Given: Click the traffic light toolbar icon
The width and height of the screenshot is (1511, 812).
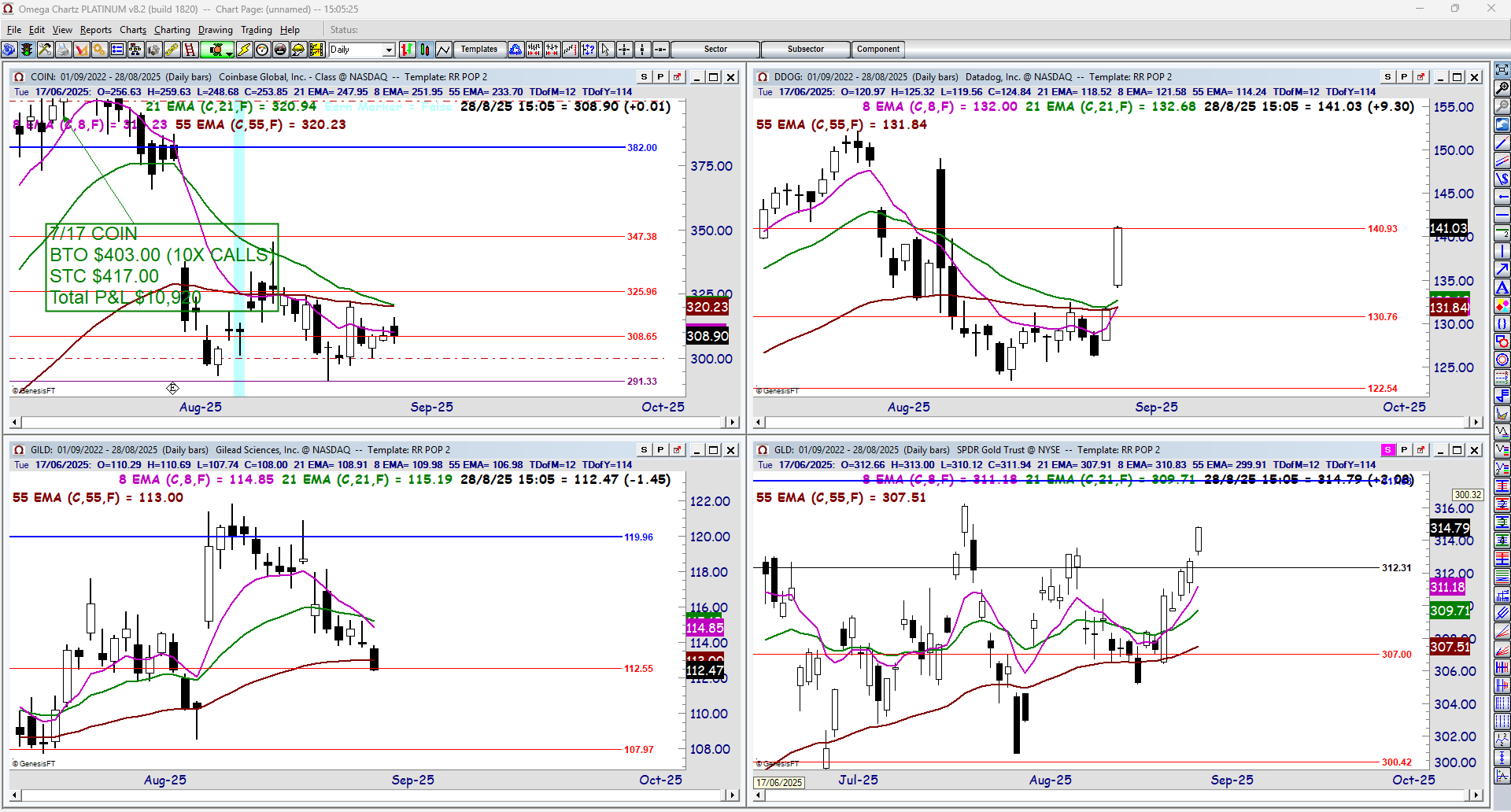Looking at the screenshot, I should pyautogui.click(x=27, y=50).
